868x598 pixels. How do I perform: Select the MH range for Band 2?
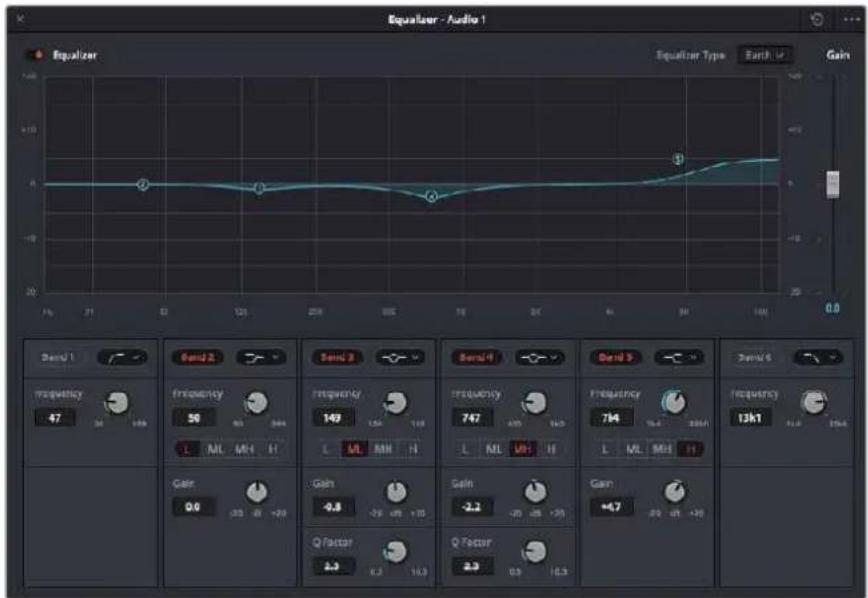244,449
